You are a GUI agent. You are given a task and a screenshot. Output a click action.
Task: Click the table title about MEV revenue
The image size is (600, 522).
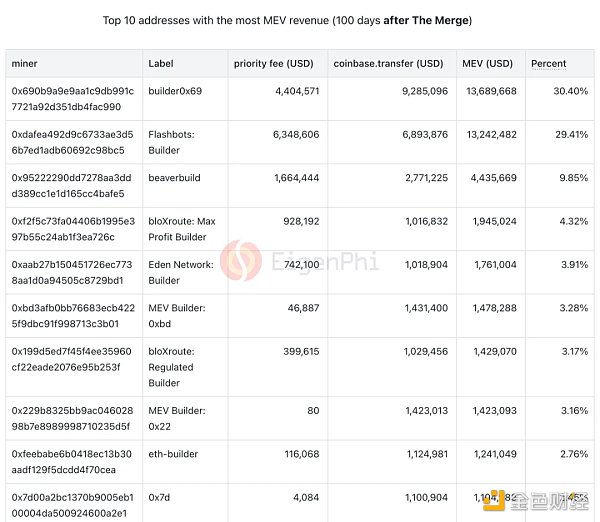coord(302,20)
